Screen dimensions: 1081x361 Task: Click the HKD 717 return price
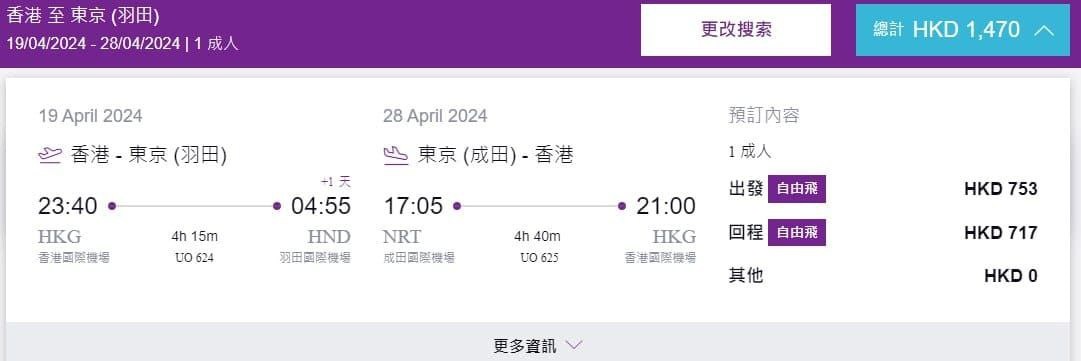click(x=1001, y=233)
